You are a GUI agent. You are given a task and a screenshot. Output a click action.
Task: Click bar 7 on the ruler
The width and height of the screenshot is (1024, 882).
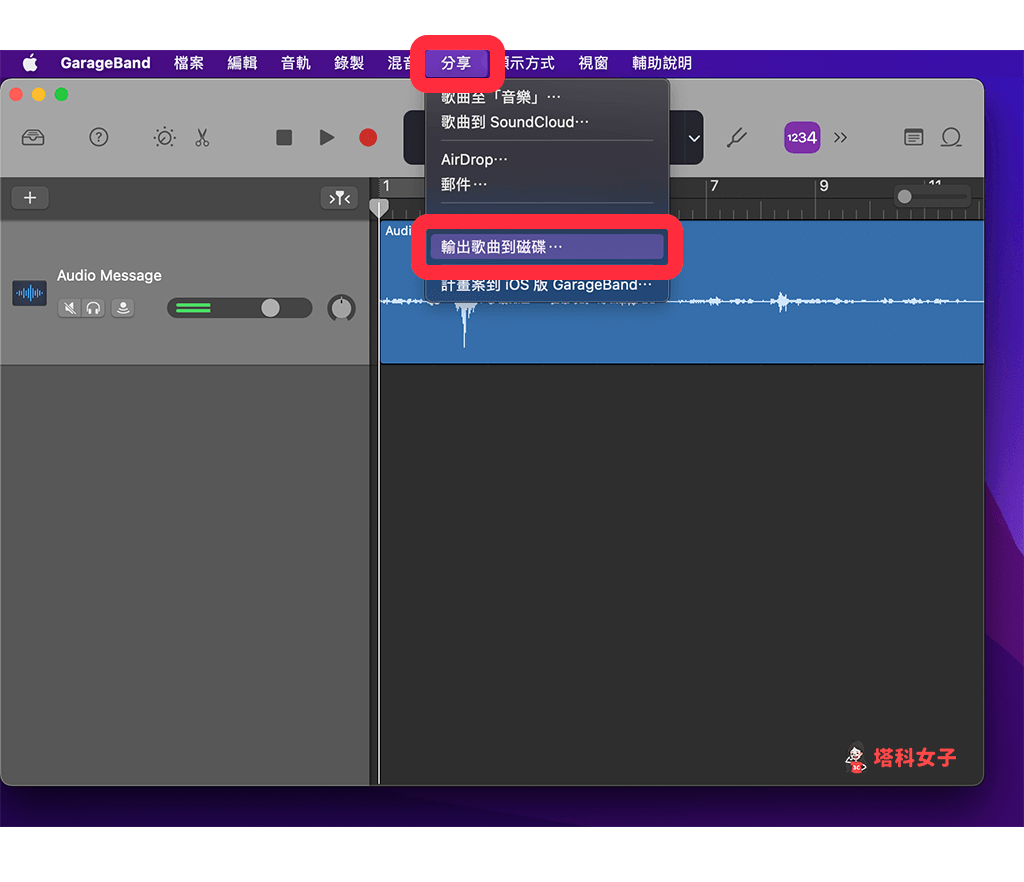(x=714, y=186)
